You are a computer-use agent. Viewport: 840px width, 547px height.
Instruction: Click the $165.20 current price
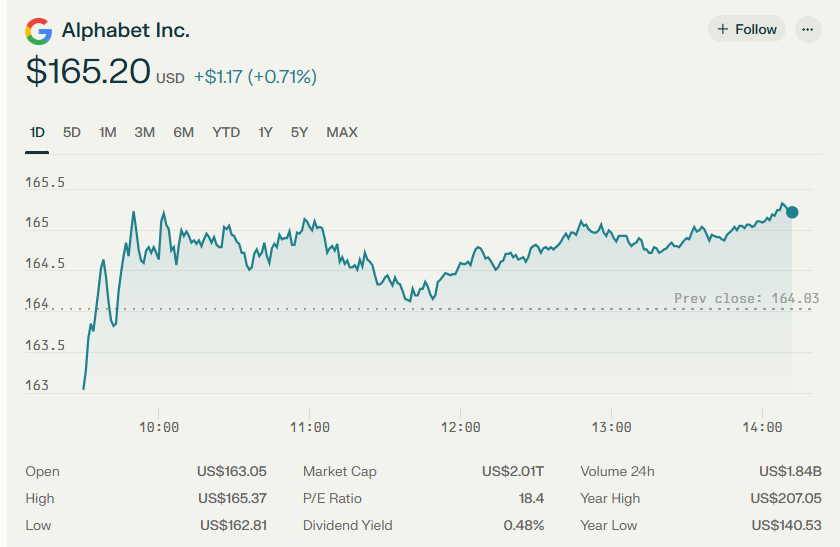88,71
